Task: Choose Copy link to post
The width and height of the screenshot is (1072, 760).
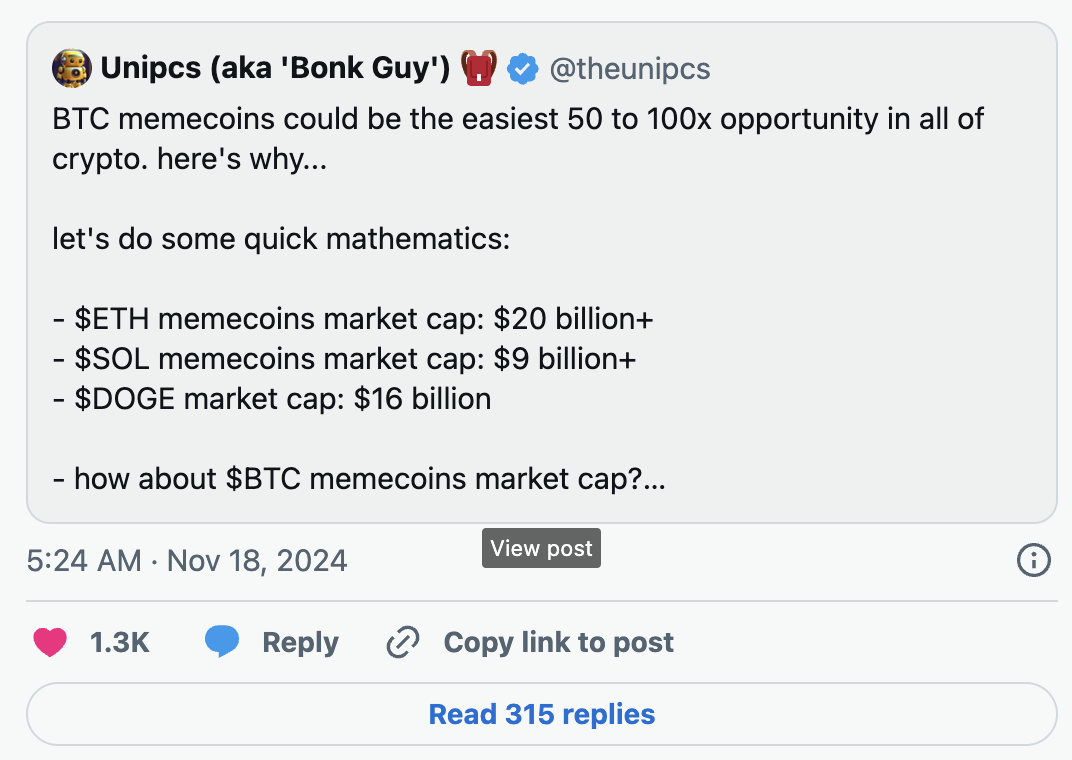Action: click(x=559, y=642)
